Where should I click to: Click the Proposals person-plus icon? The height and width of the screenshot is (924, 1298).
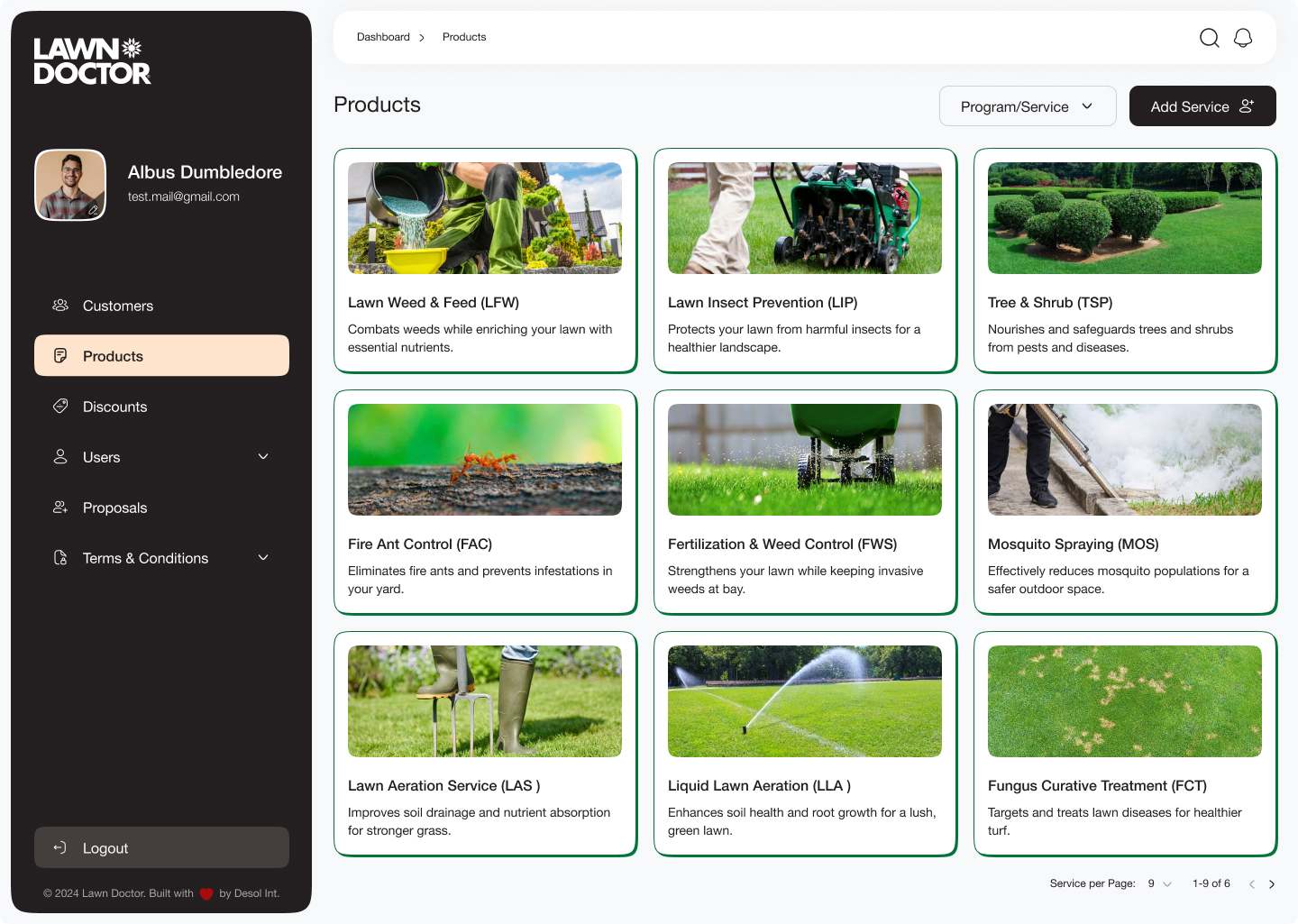tap(60, 508)
